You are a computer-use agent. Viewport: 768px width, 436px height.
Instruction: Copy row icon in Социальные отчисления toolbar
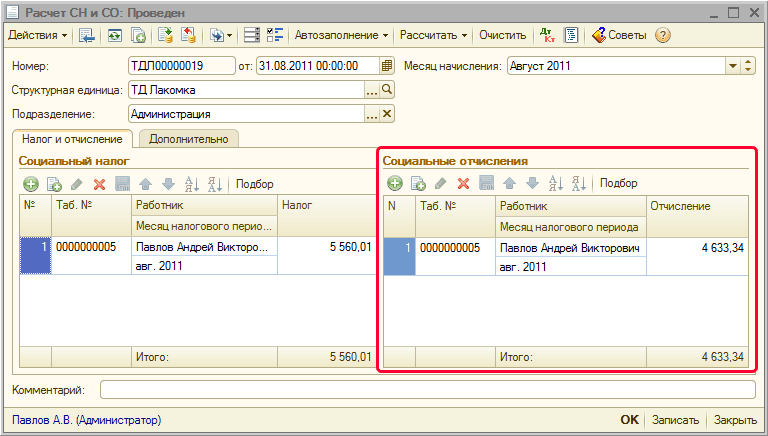(x=418, y=183)
